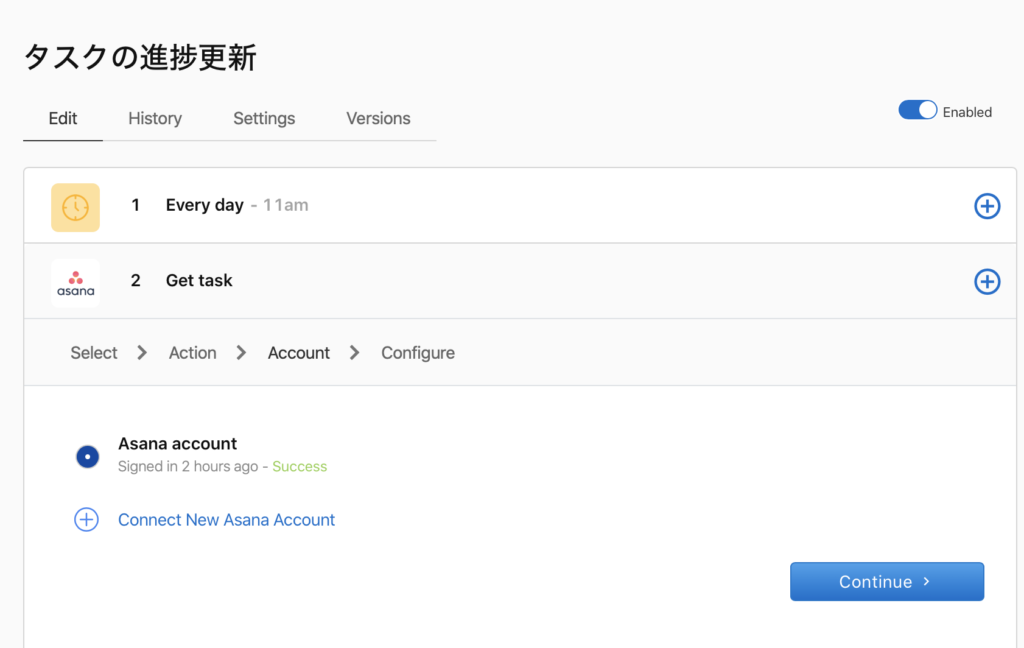Screen dimensions: 1024x648
Task: Jump to the Action breadcrumb step
Action: pyautogui.click(x=192, y=353)
